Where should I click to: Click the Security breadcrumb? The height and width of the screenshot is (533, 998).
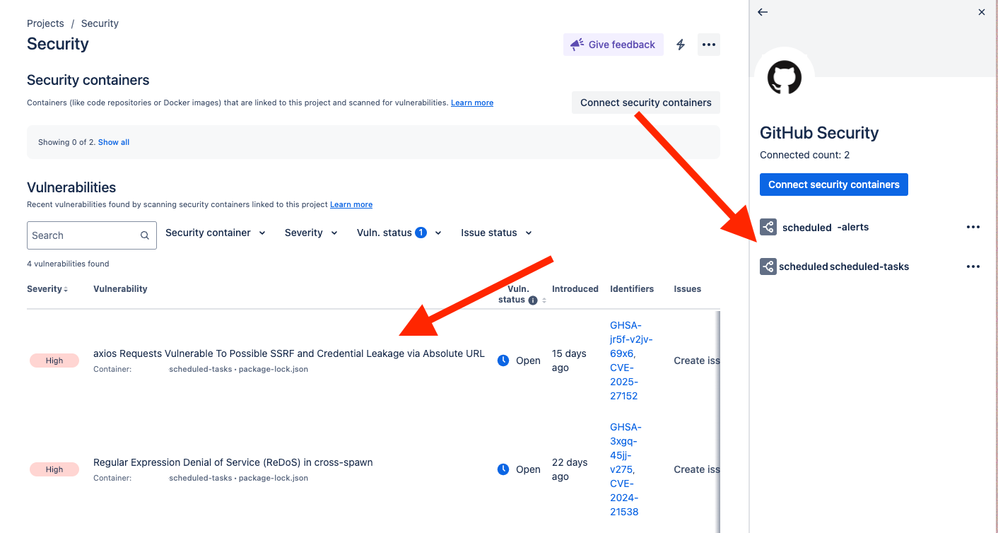100,24
